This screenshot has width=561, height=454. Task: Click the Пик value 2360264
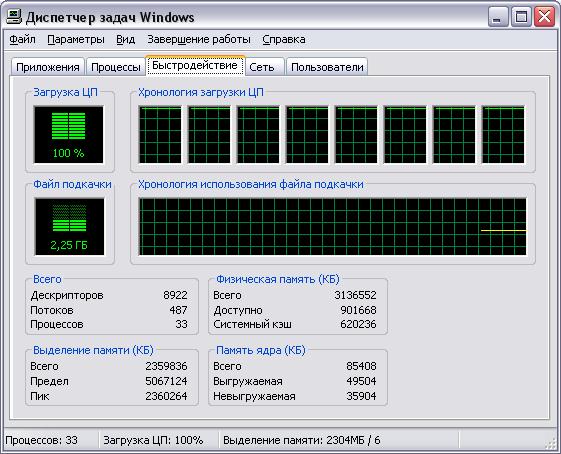[x=166, y=396]
